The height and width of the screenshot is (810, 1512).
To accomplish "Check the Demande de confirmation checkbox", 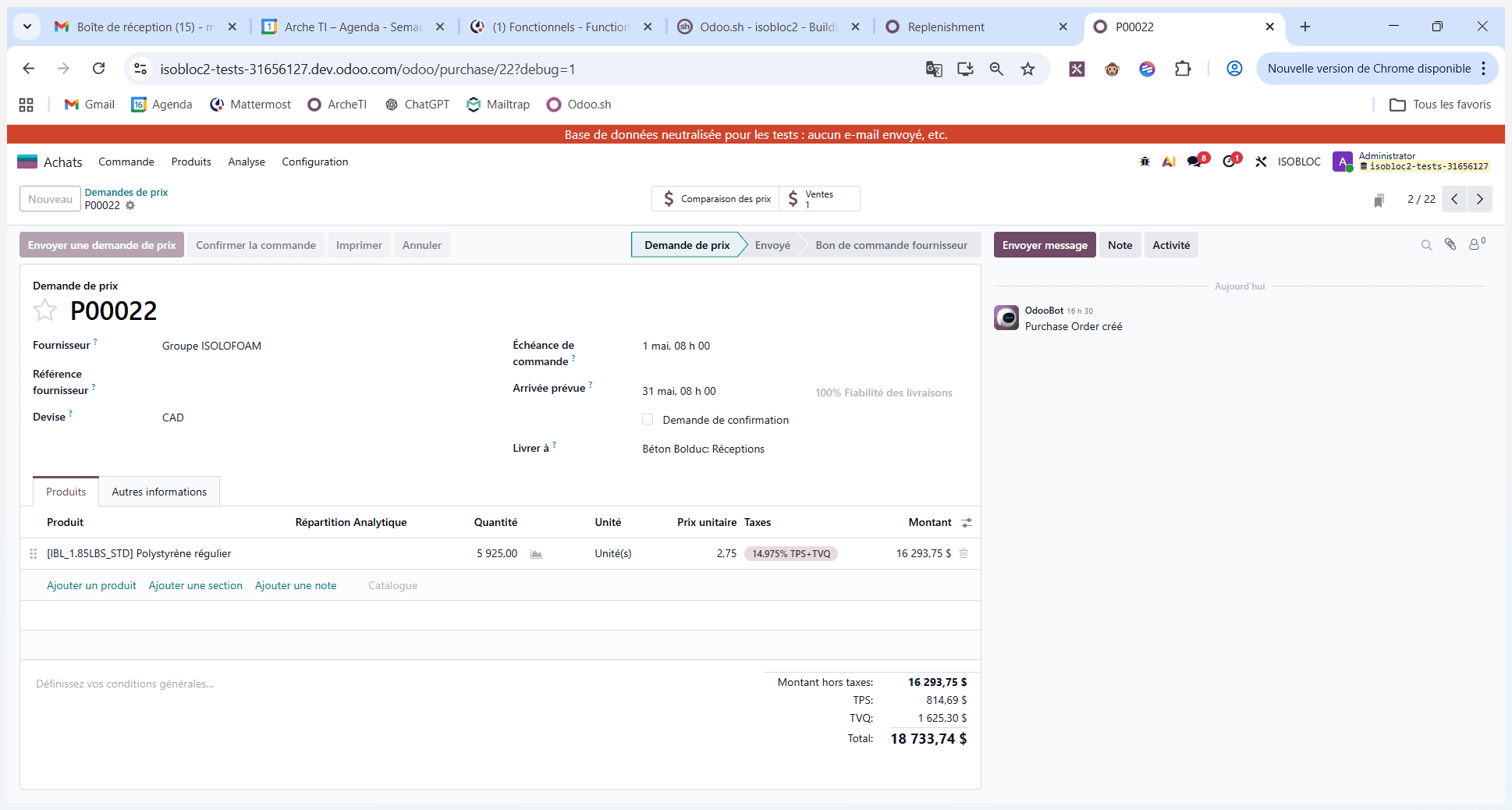I will (648, 419).
